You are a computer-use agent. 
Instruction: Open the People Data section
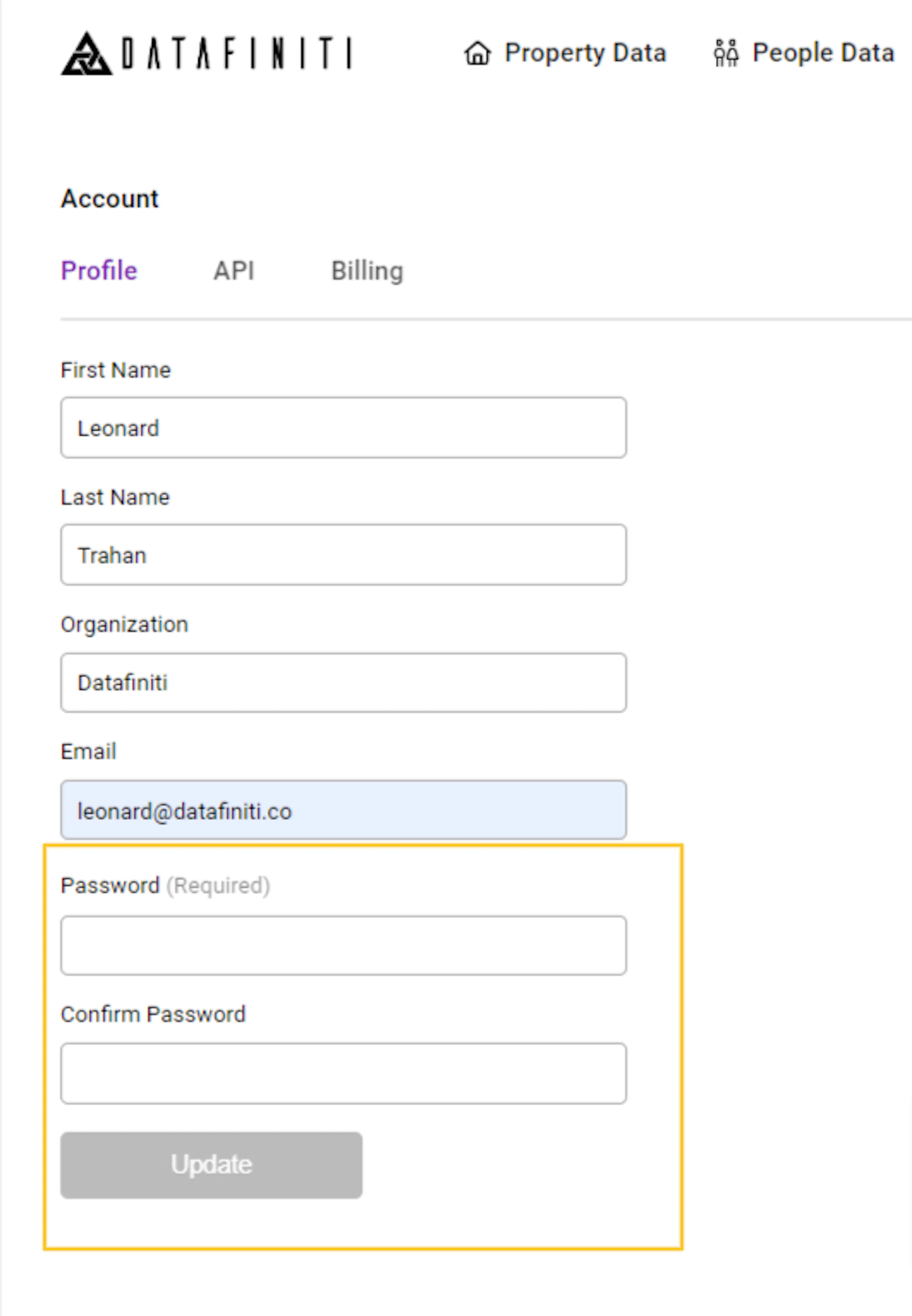tap(823, 53)
